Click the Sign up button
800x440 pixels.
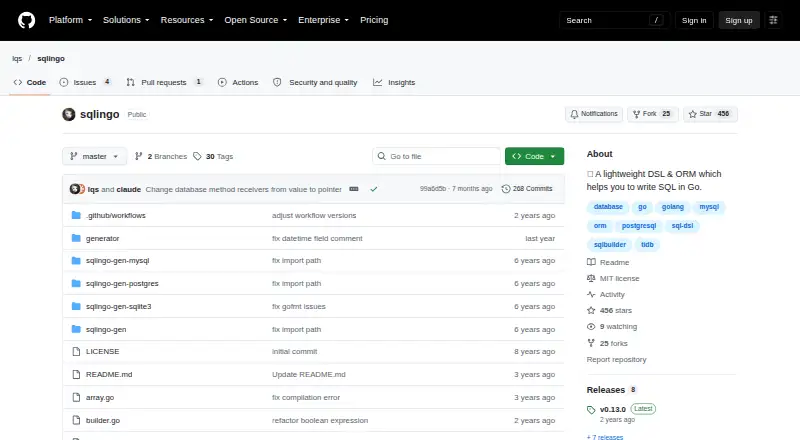(x=739, y=20)
